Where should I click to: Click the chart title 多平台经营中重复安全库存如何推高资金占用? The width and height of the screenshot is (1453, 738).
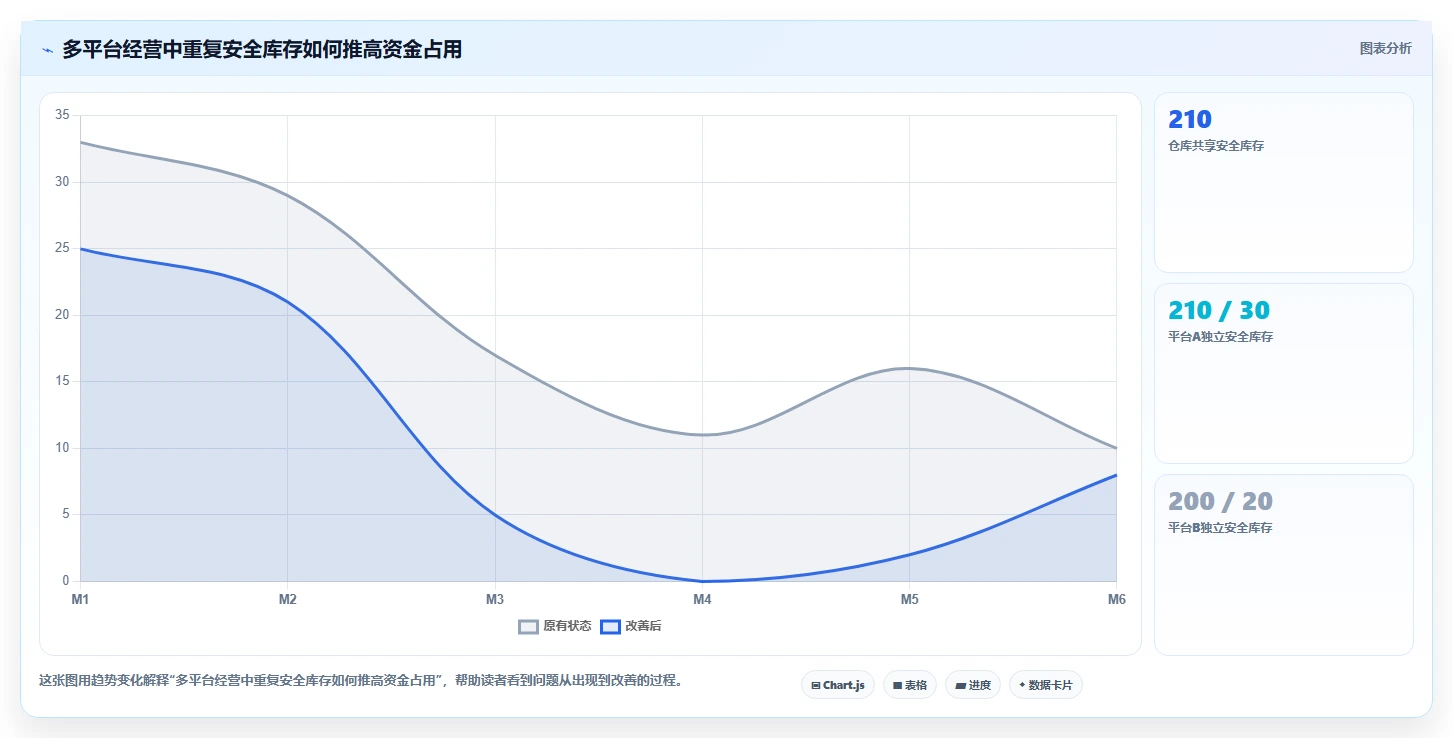point(262,49)
